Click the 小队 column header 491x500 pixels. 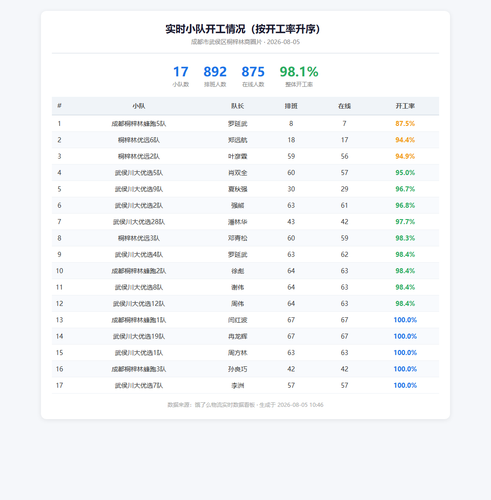(139, 106)
